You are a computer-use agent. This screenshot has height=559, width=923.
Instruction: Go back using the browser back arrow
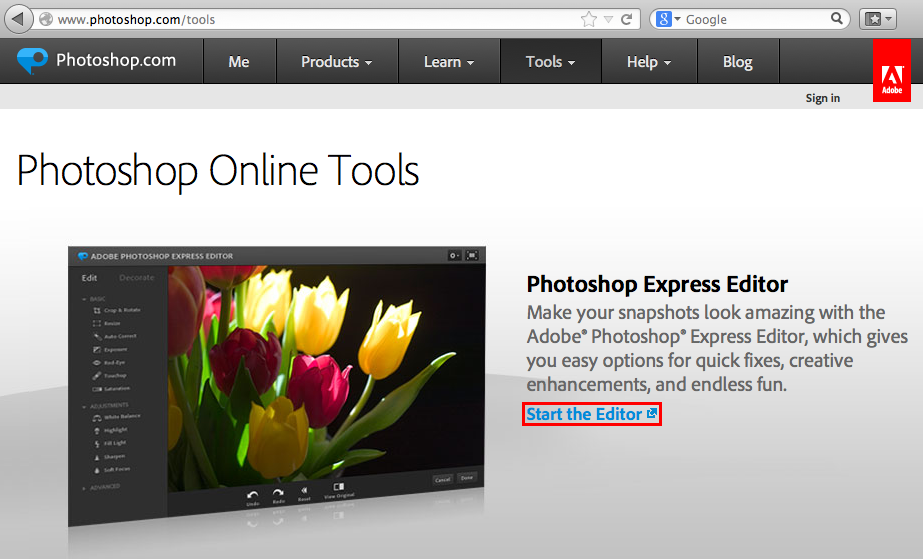(18, 19)
